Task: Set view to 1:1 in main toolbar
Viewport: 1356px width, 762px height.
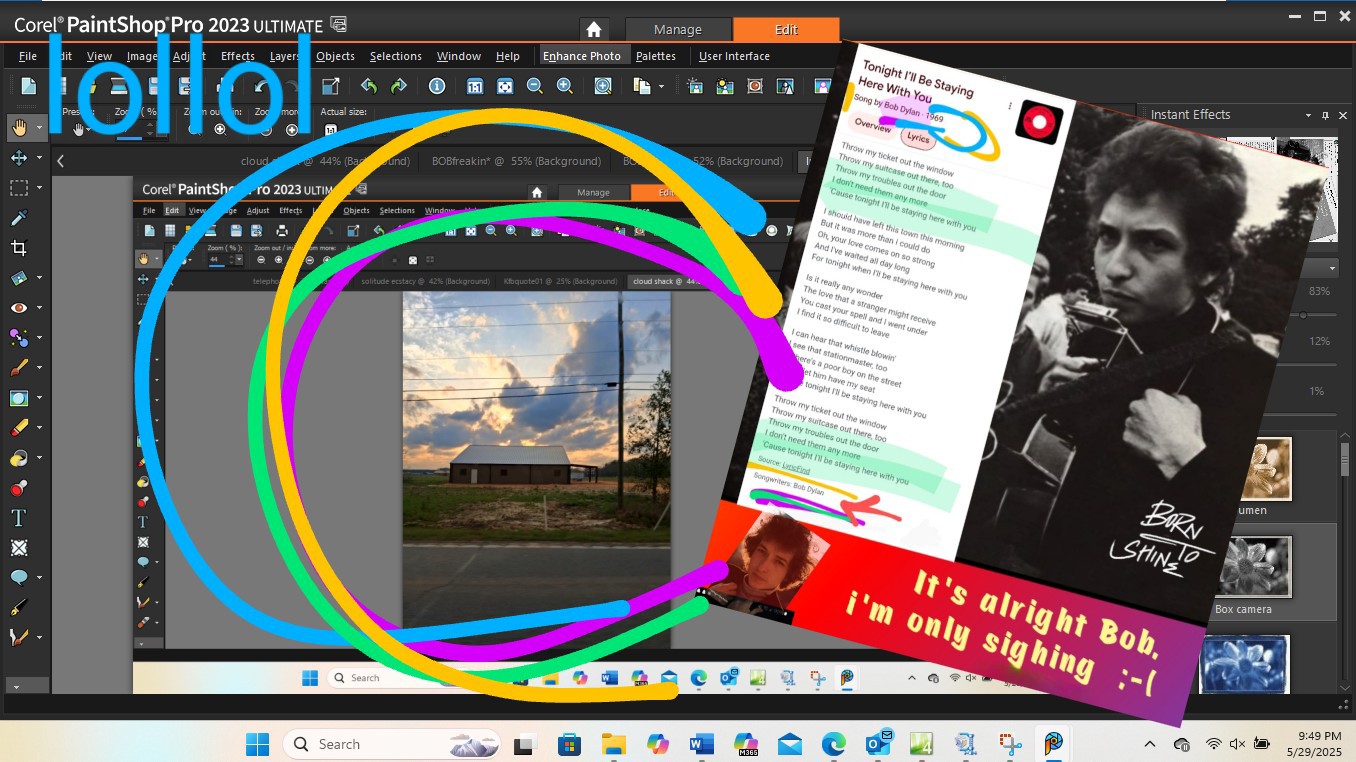Action: pyautogui.click(x=475, y=86)
